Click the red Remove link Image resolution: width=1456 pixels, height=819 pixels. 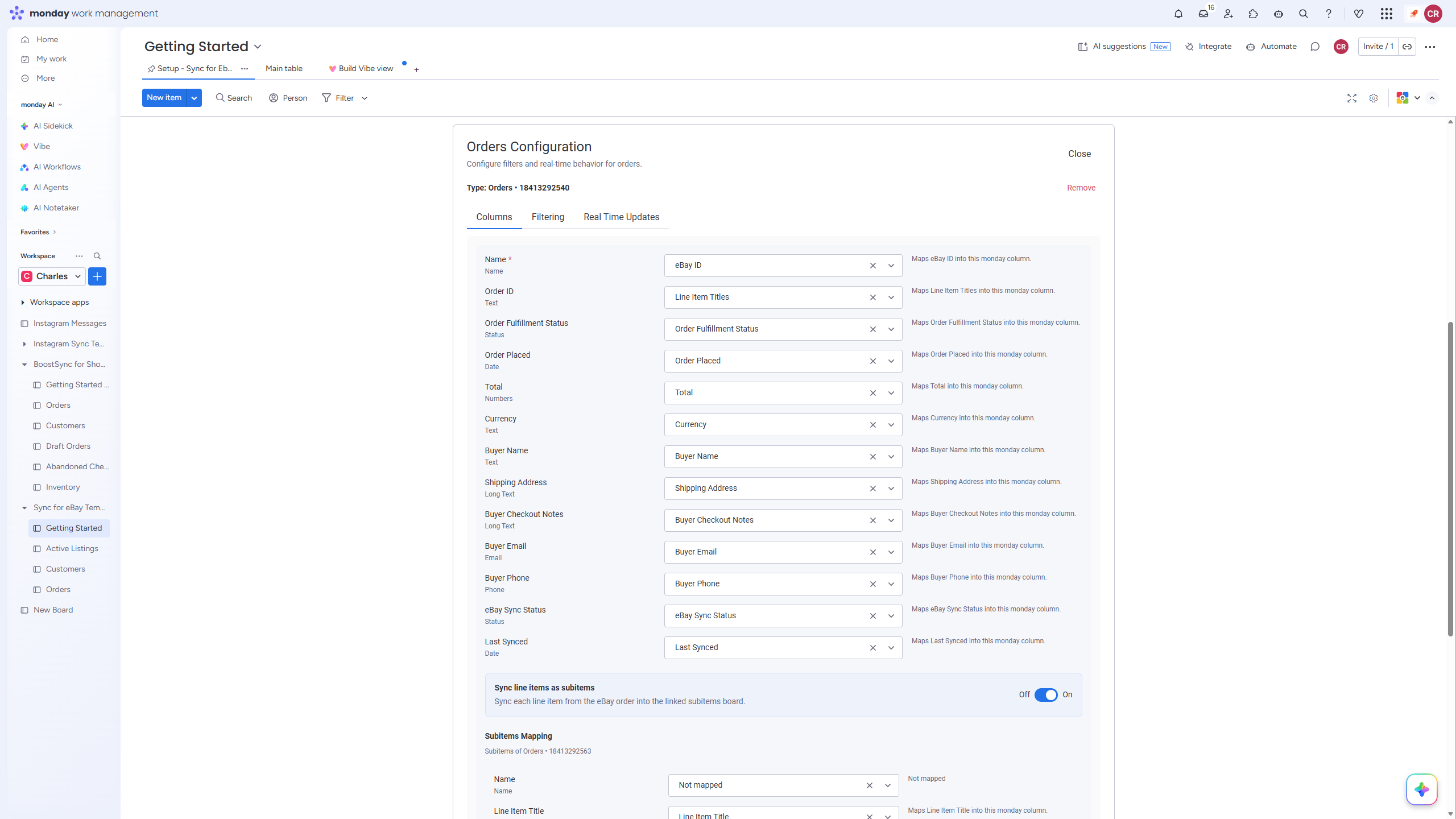pyautogui.click(x=1081, y=188)
